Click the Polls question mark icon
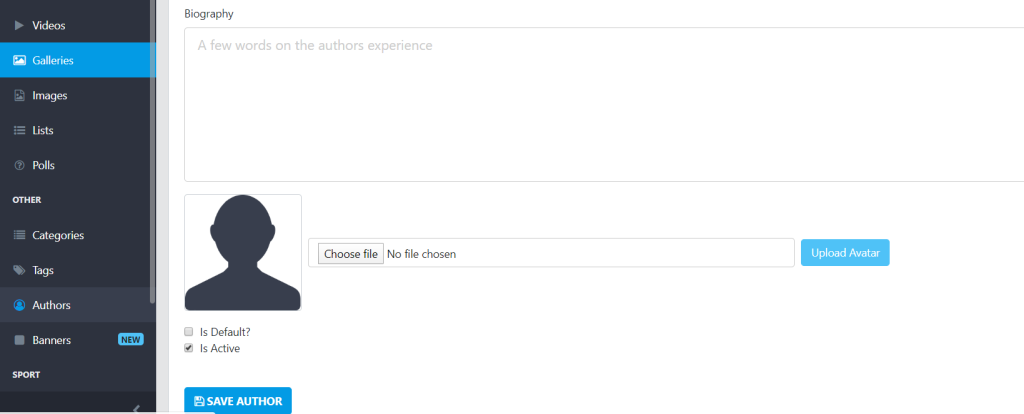 (x=20, y=165)
